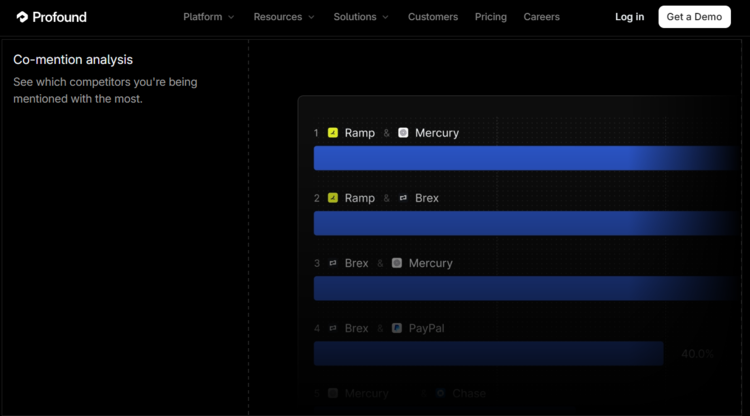Visit the Careers page
The image size is (750, 416).
point(541,17)
